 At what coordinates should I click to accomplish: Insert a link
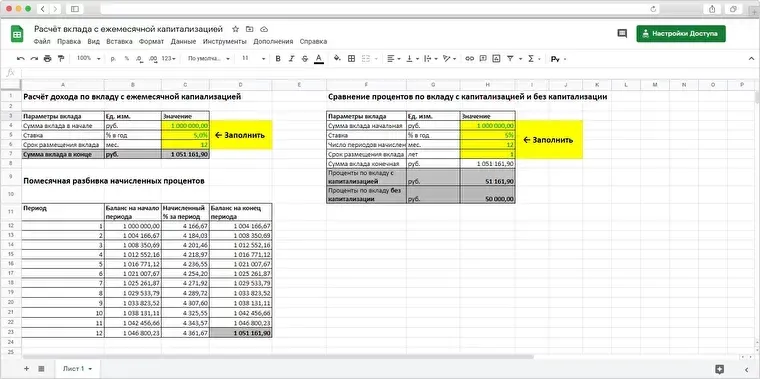(x=469, y=59)
